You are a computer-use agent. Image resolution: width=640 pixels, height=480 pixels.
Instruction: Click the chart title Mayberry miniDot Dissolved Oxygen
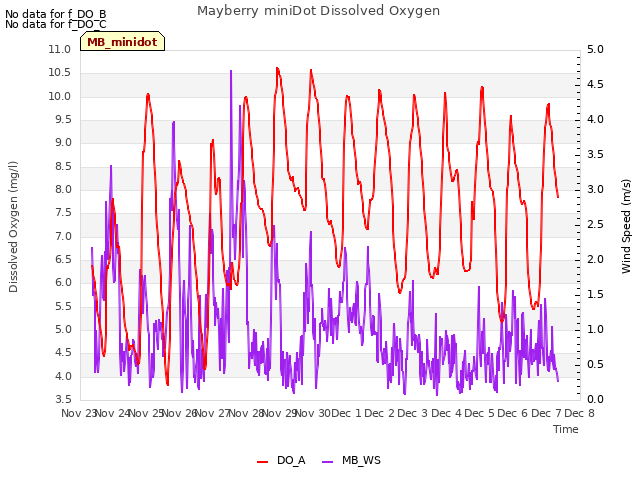click(x=318, y=11)
